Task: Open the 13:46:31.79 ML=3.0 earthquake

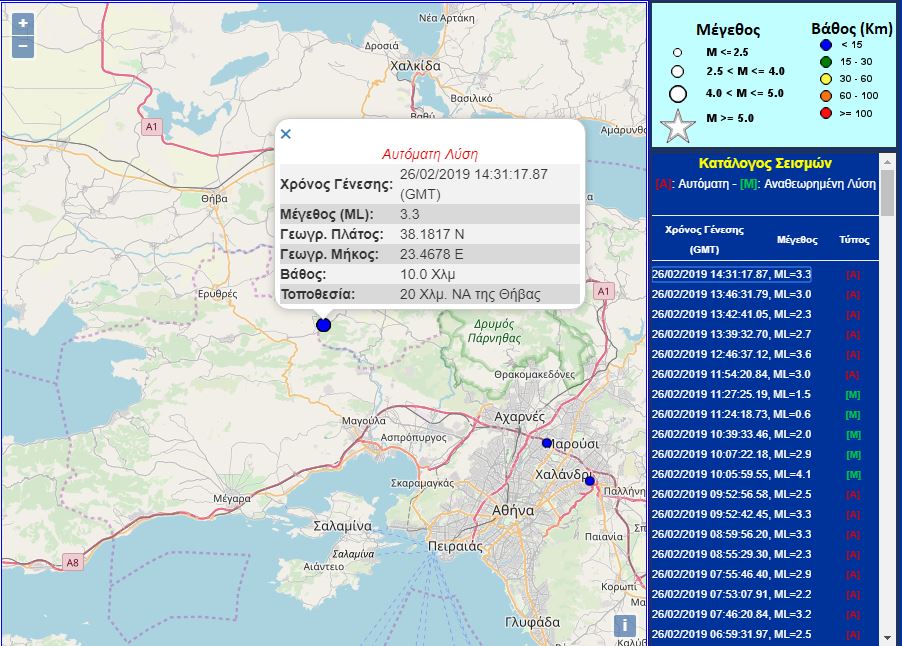Action: [731, 294]
